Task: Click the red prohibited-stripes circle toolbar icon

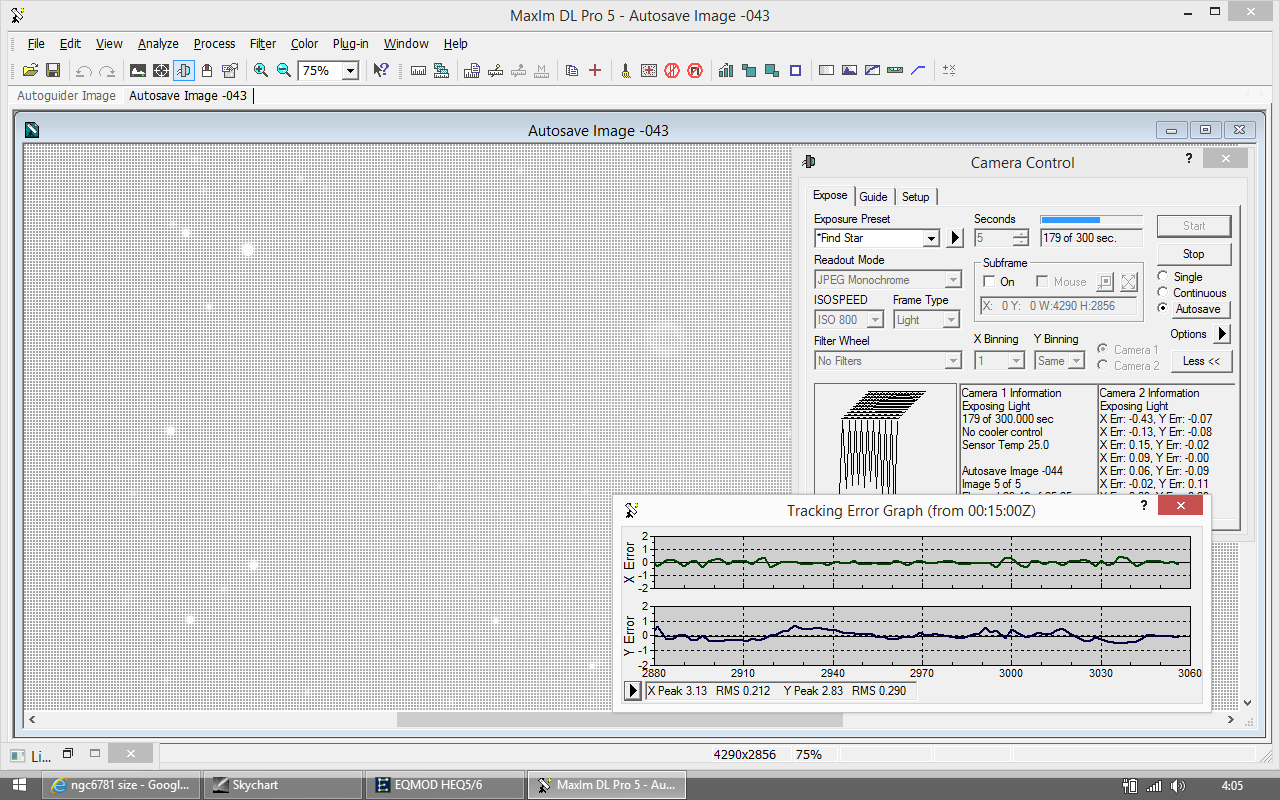Action: (672, 70)
